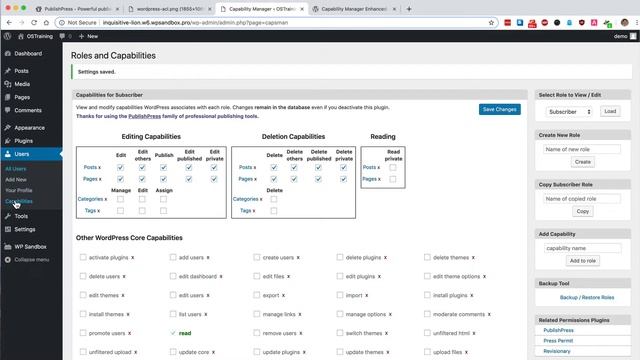Screen dimensions: 640x360
Task: Toggle Posts Read private checkbox
Action: click(x=393, y=167)
